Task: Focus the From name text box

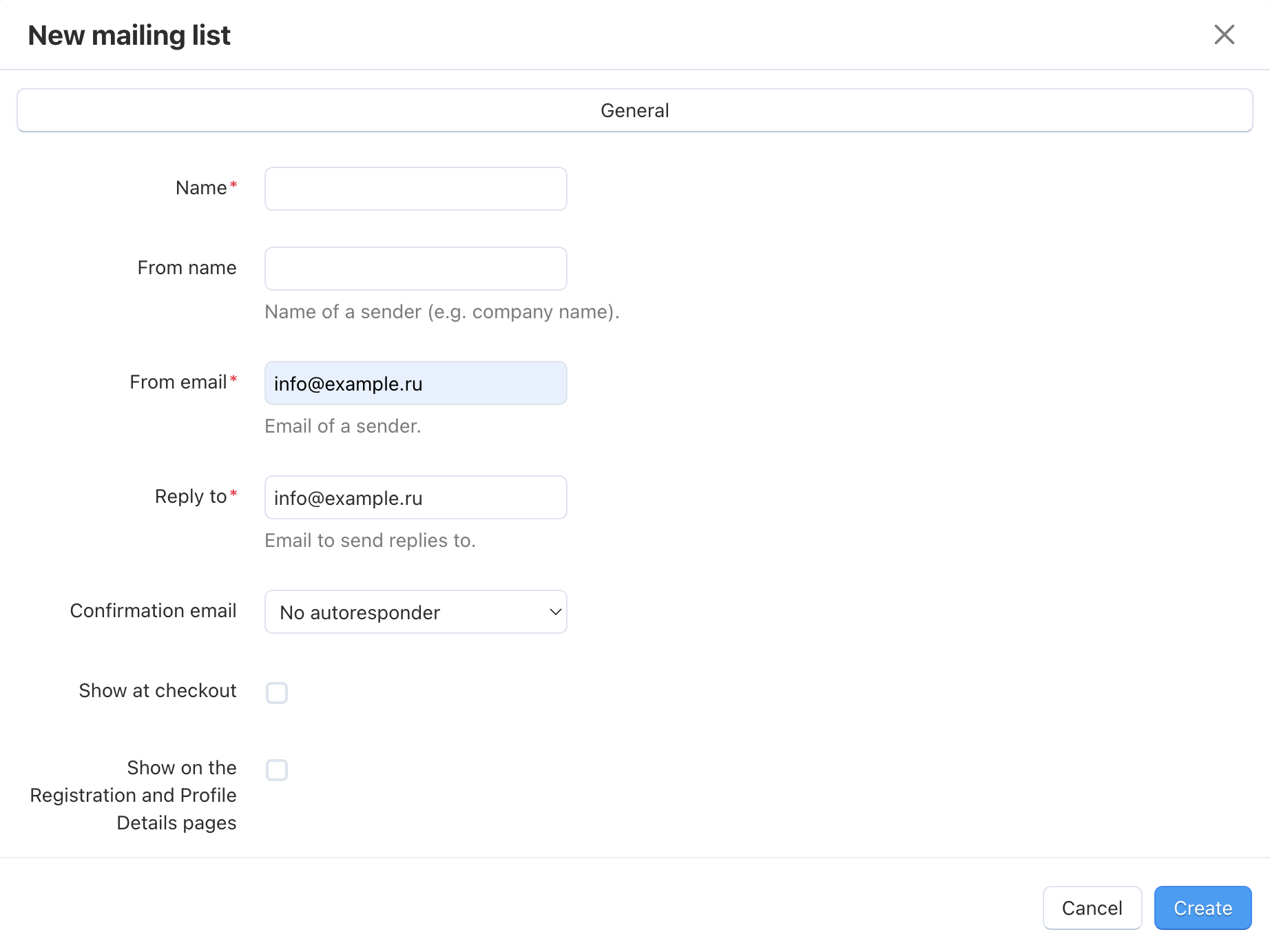Action: tap(415, 269)
